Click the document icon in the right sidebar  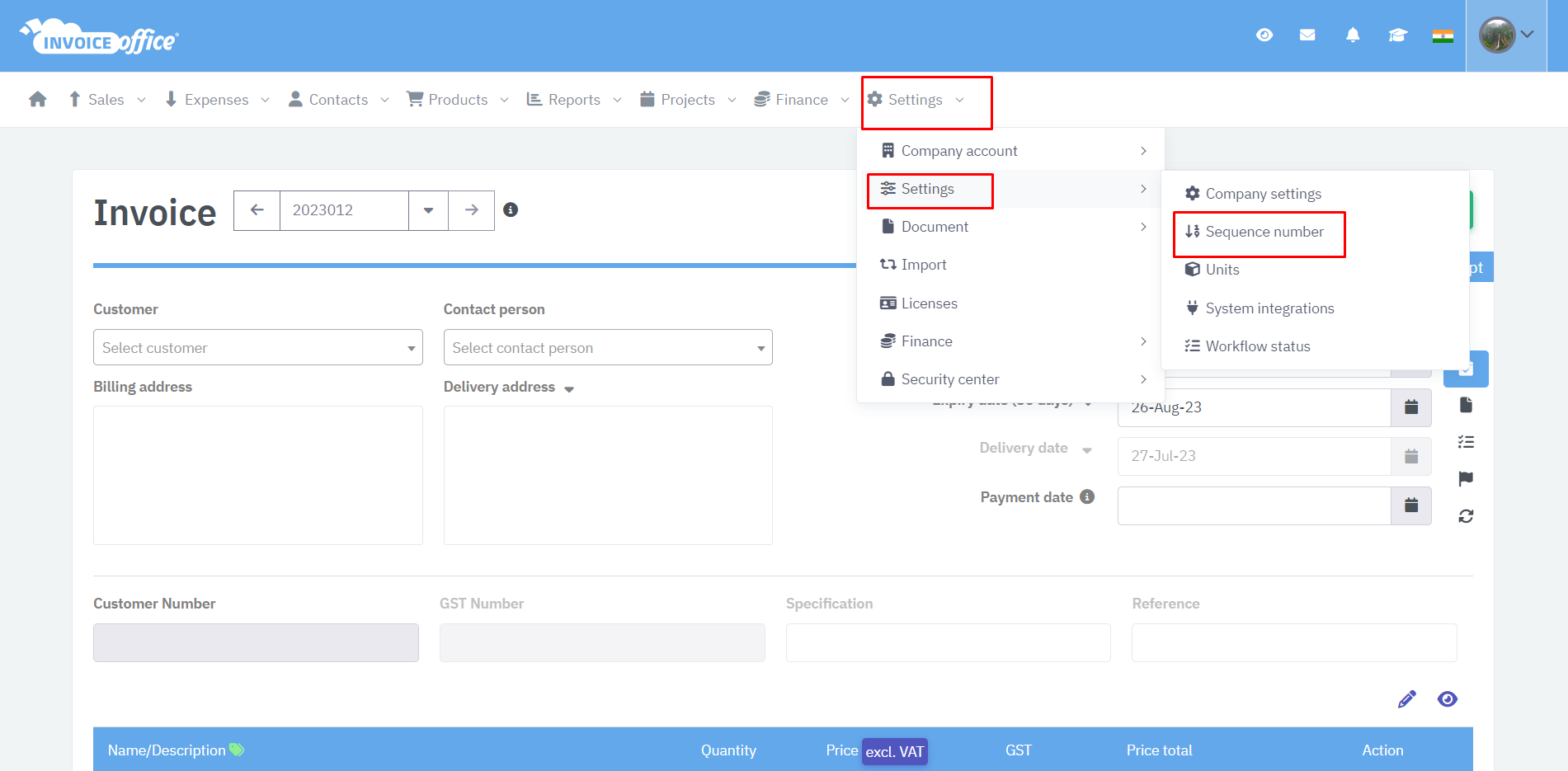click(1466, 405)
